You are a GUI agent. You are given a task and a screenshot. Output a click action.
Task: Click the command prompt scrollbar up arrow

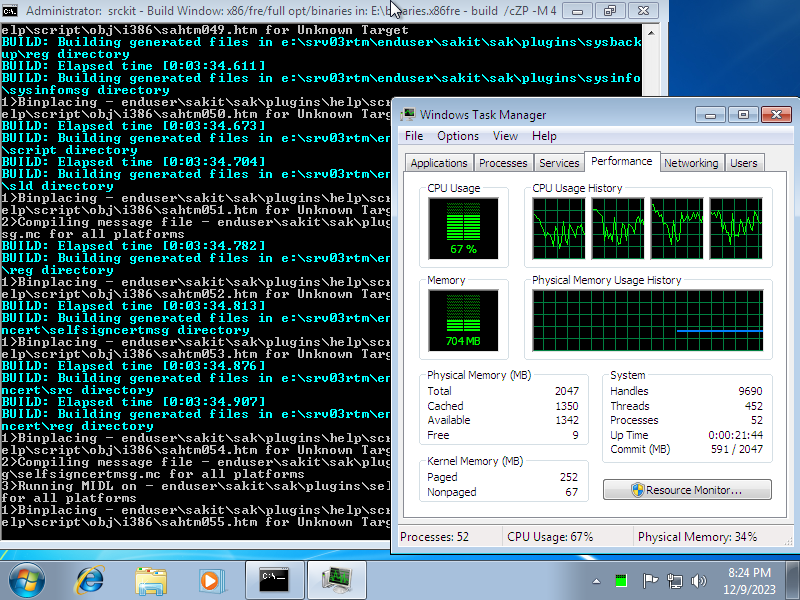[651, 33]
